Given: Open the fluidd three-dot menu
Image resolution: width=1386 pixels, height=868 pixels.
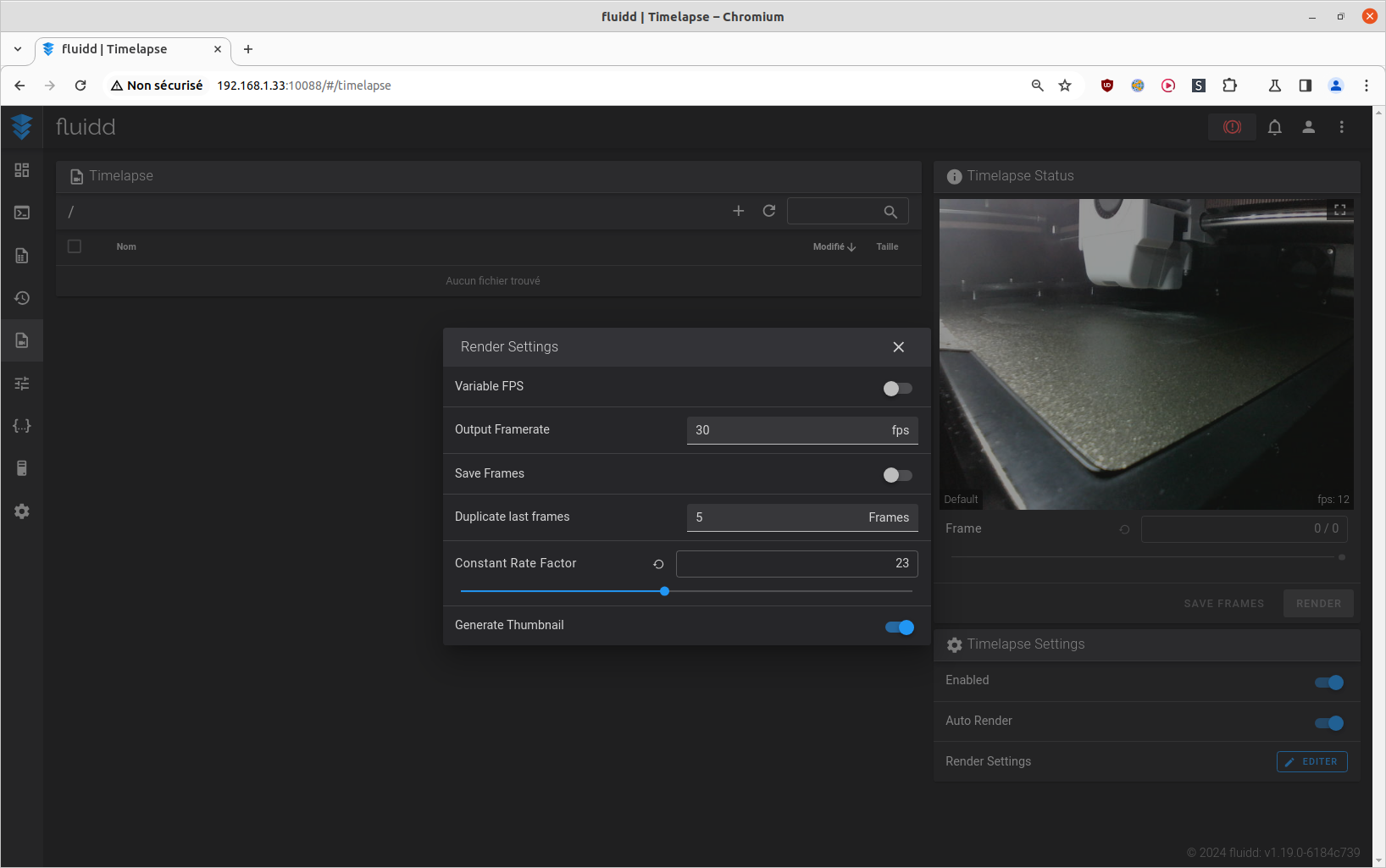Looking at the screenshot, I should tap(1341, 127).
